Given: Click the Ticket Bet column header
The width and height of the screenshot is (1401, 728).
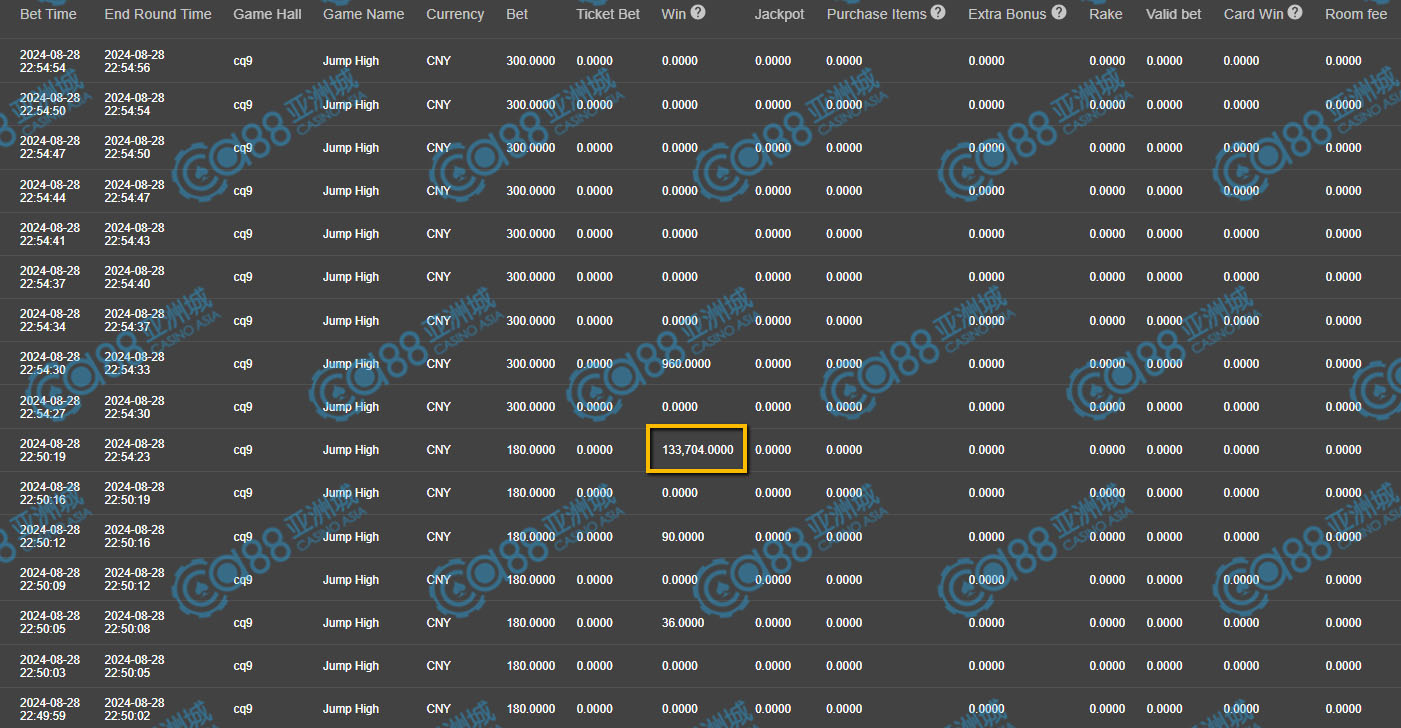Looking at the screenshot, I should [608, 14].
